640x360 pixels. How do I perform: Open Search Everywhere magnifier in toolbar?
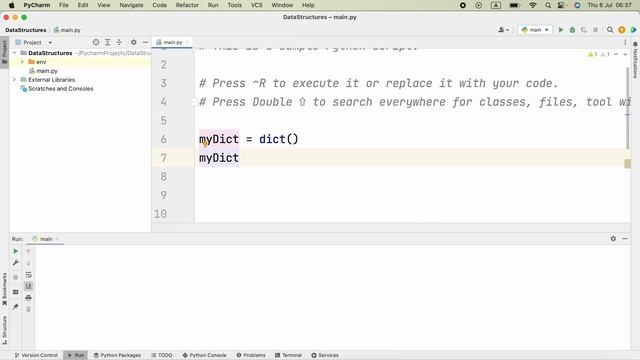tap(610, 30)
